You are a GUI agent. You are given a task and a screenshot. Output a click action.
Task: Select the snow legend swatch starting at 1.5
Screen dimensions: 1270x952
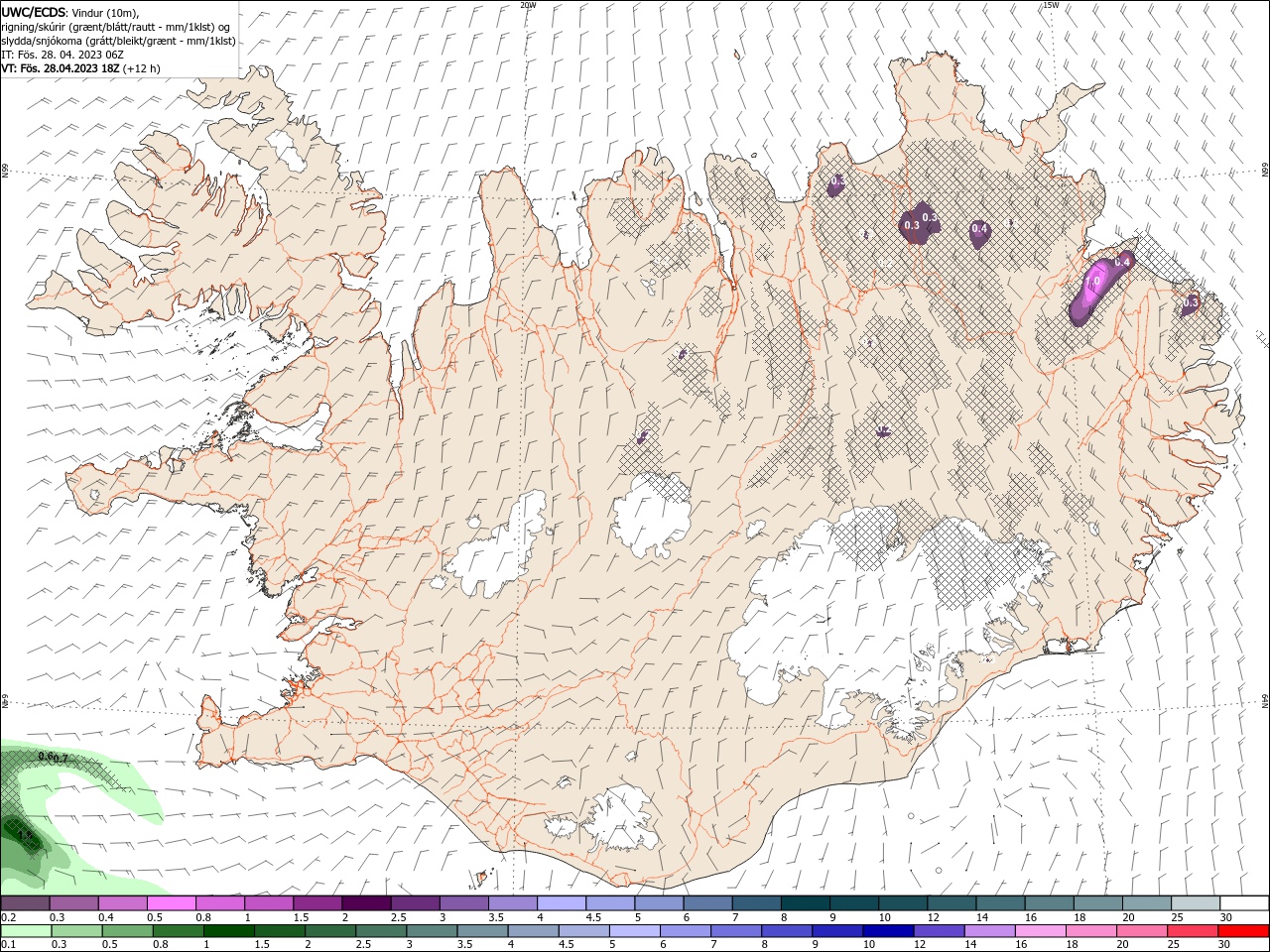point(317,903)
